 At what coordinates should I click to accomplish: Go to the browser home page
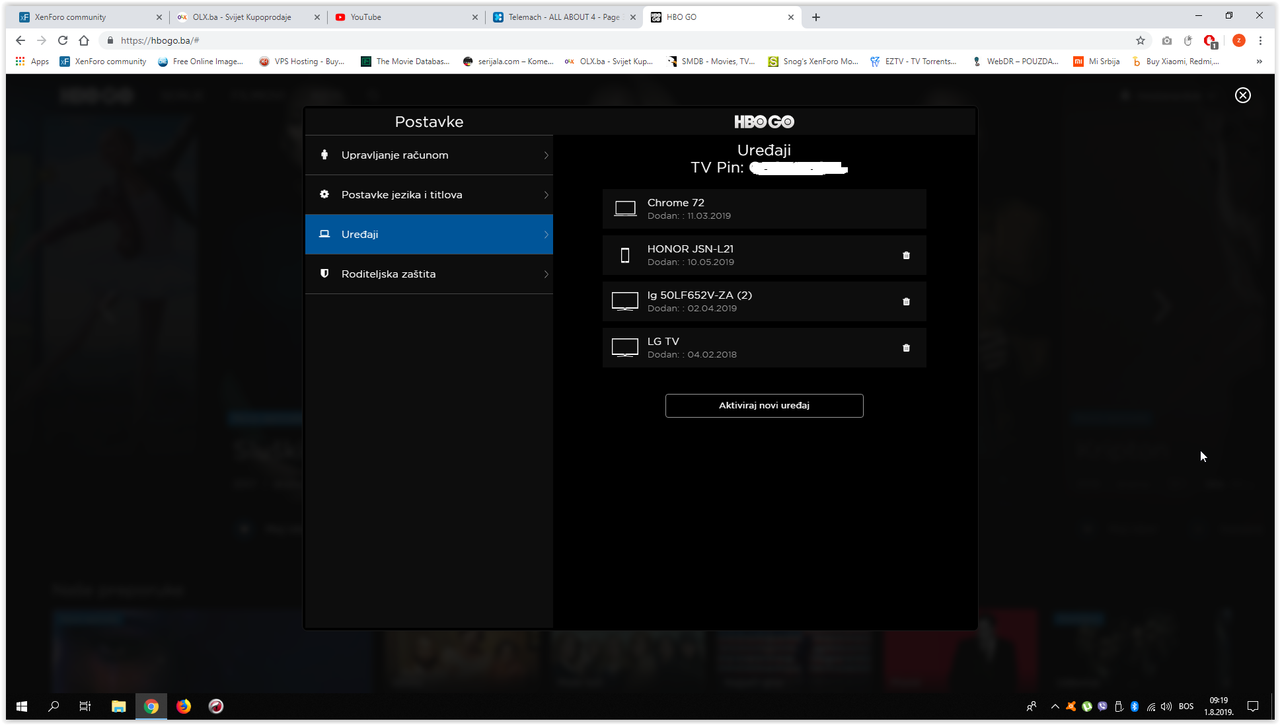84,40
